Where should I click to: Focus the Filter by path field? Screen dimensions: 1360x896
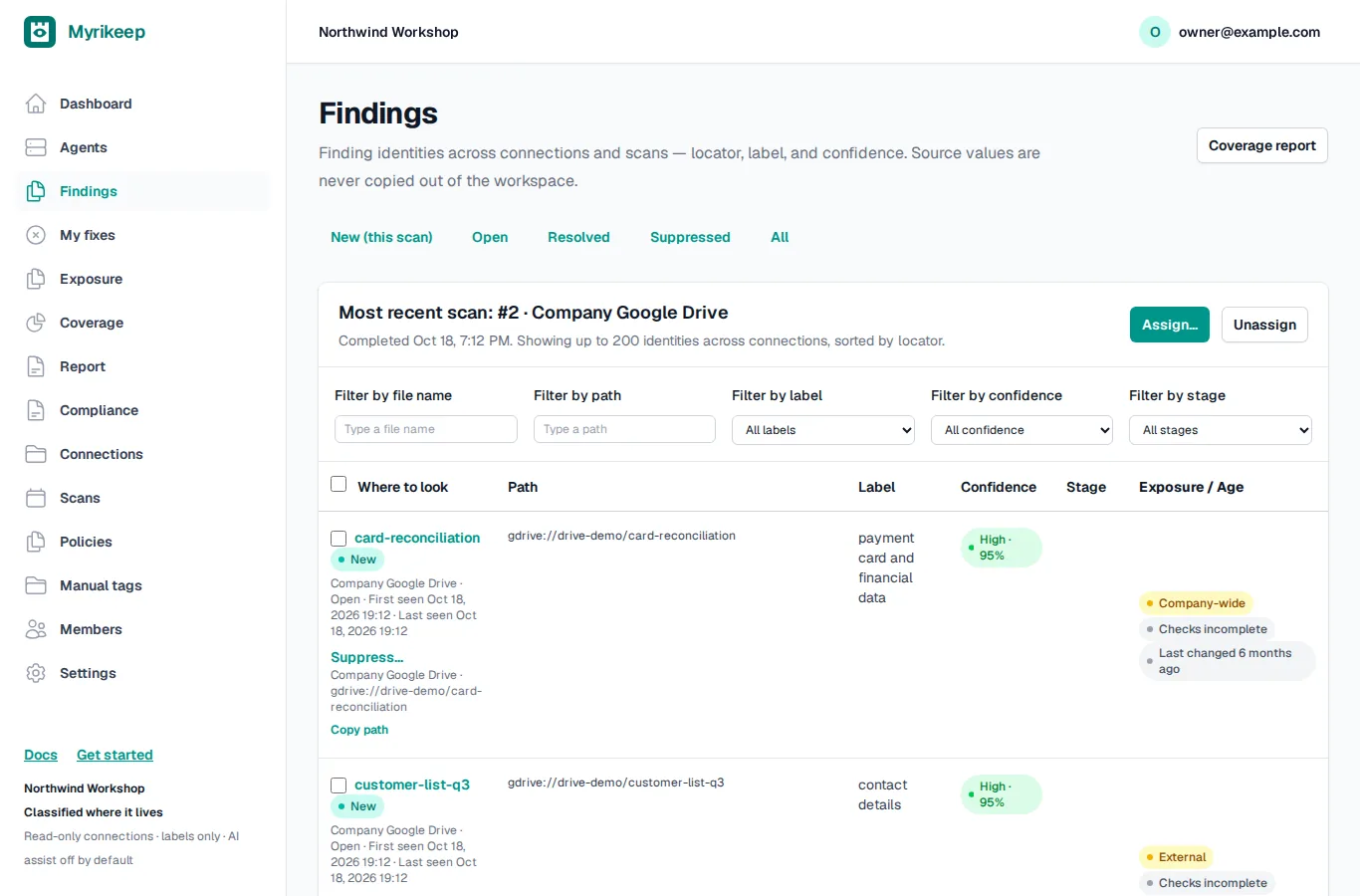coord(624,429)
